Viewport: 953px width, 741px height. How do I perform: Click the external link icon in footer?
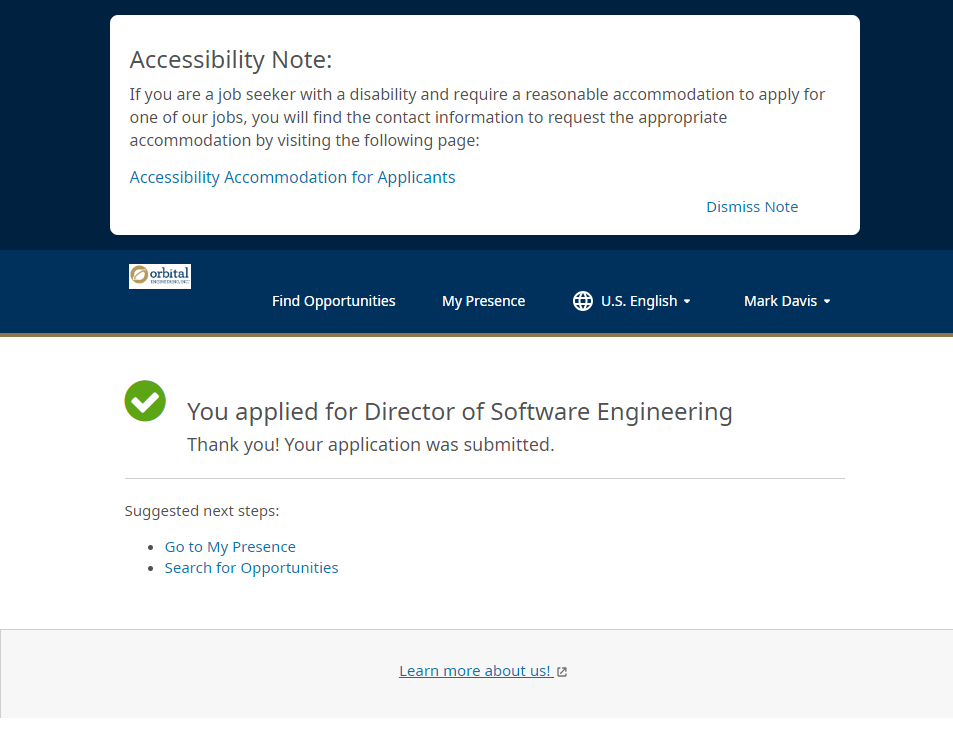point(562,672)
